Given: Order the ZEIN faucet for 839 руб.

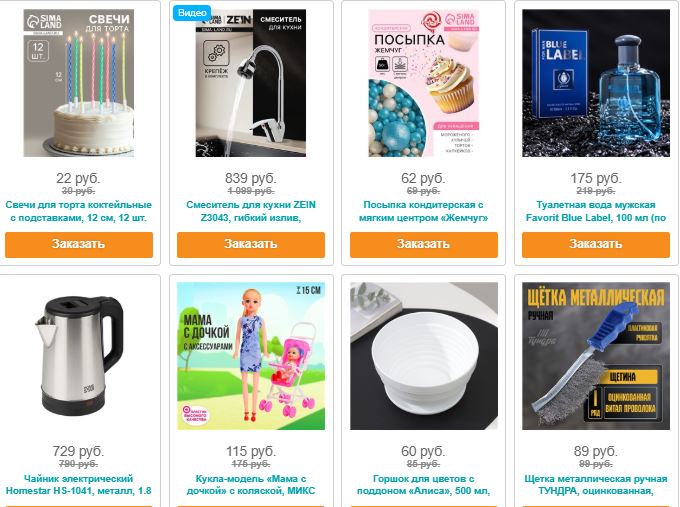Looking at the screenshot, I should [x=251, y=245].
